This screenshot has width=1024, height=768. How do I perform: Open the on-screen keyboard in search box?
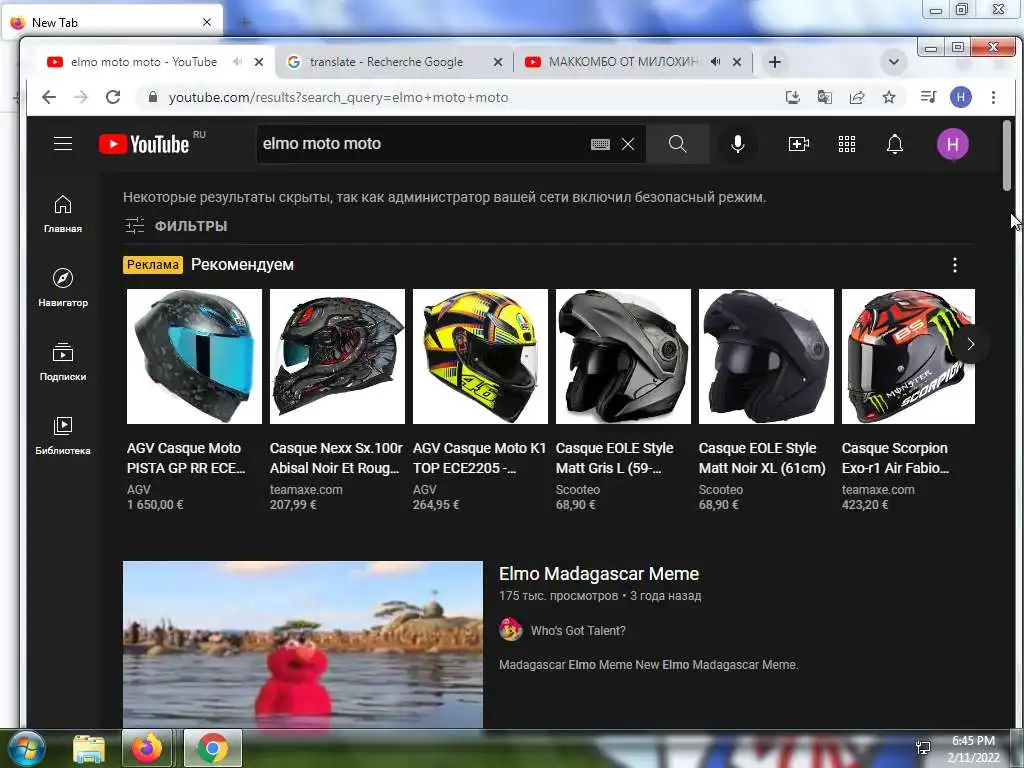pos(600,144)
